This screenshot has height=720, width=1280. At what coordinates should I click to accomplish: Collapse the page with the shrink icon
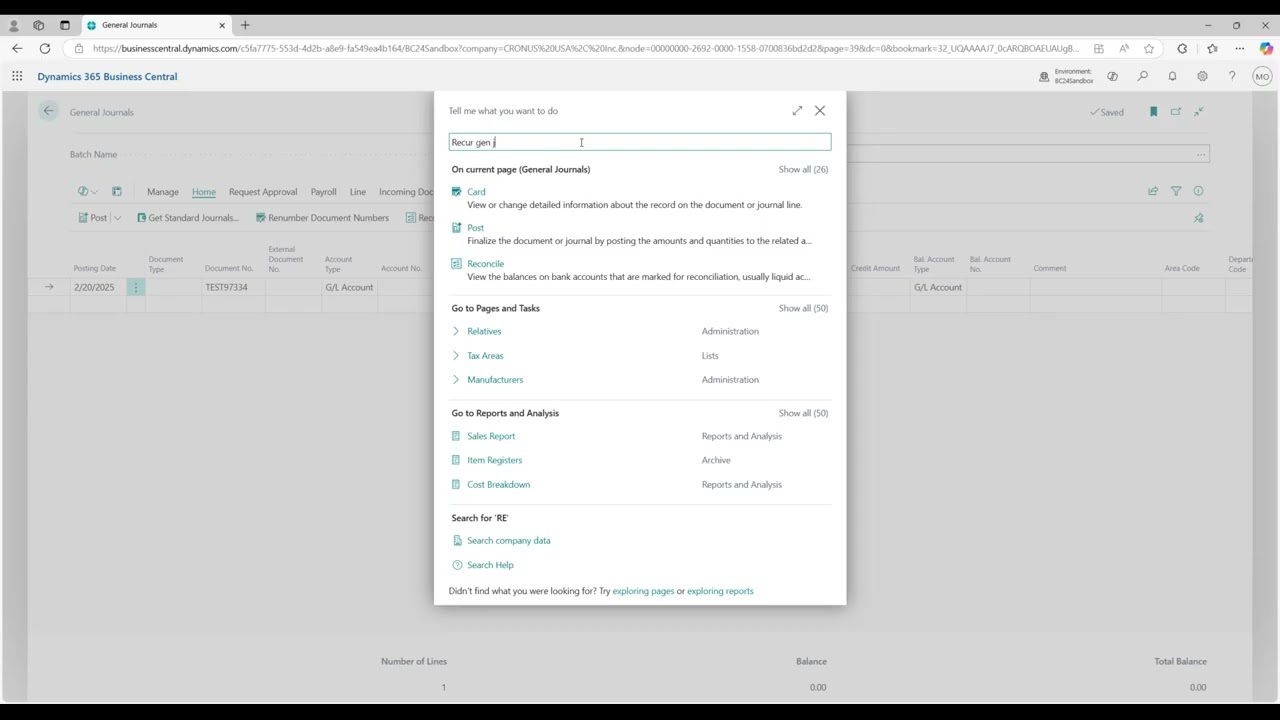pos(1199,112)
